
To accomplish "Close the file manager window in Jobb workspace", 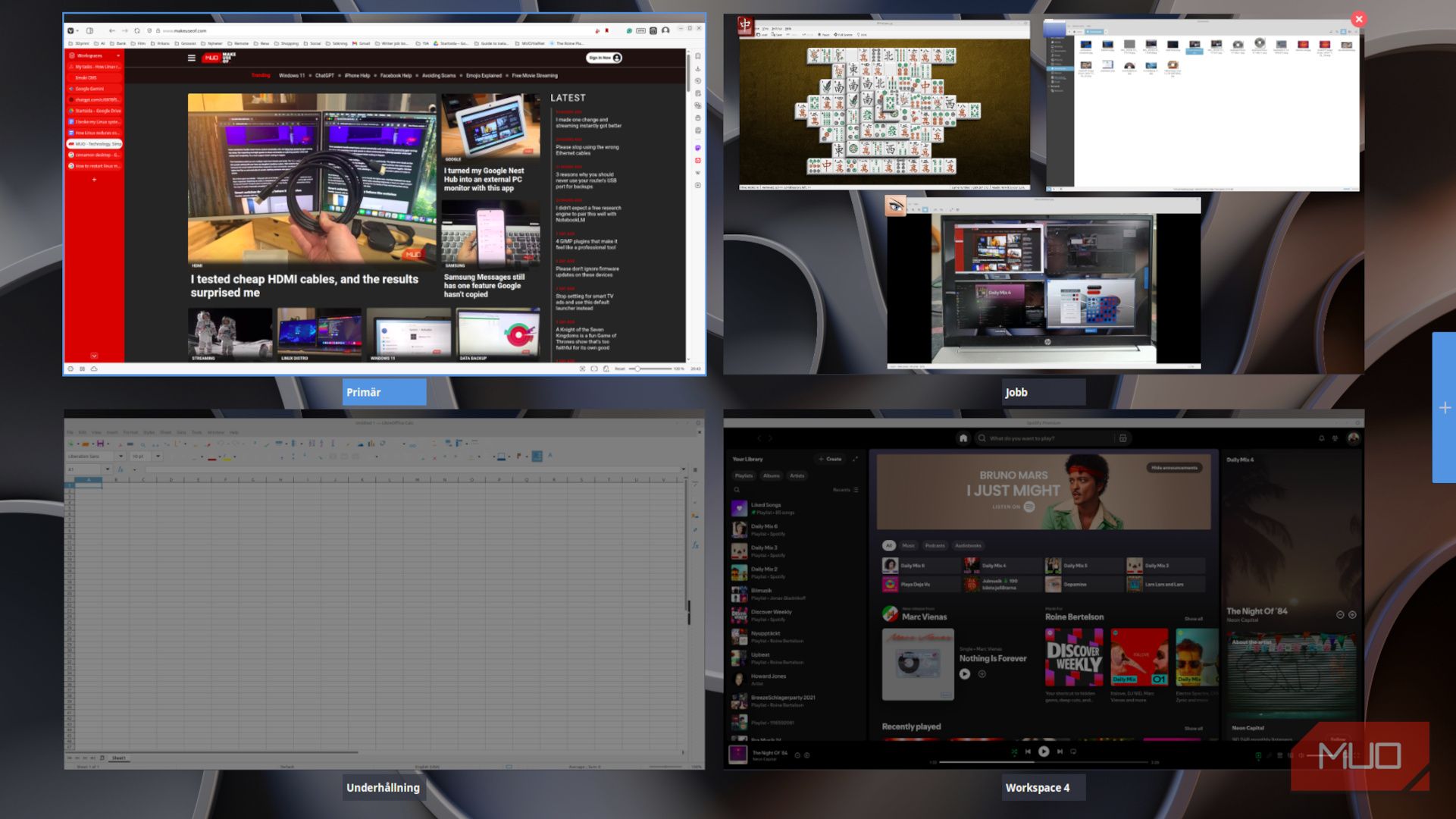I will (1358, 20).
